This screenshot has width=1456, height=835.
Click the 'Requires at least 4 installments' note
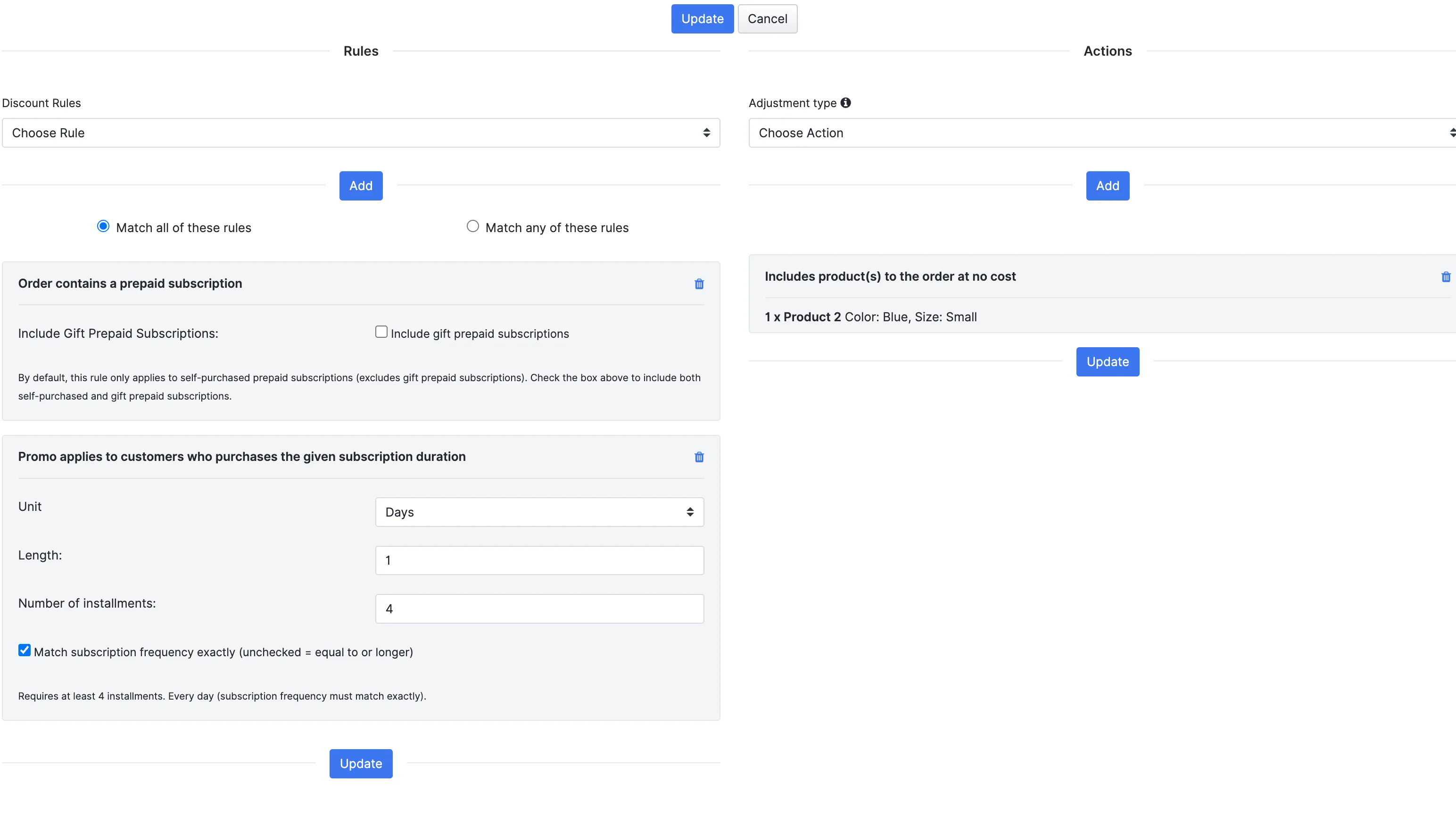coord(222,696)
